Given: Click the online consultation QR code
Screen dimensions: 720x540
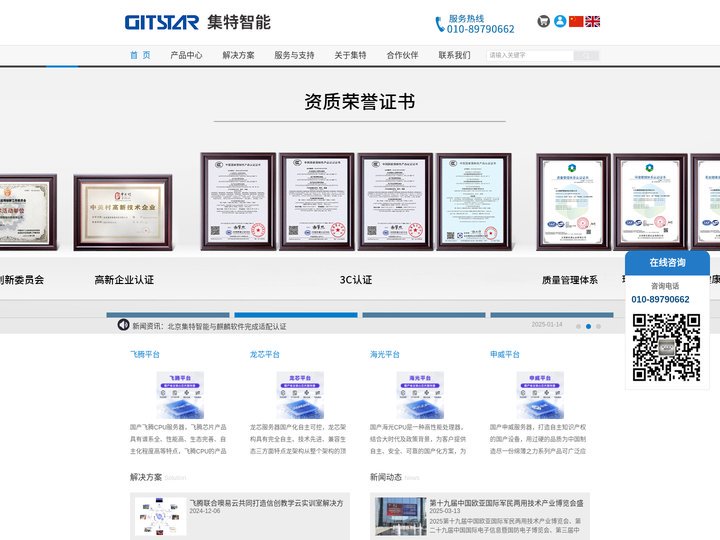Looking at the screenshot, I should 666,347.
